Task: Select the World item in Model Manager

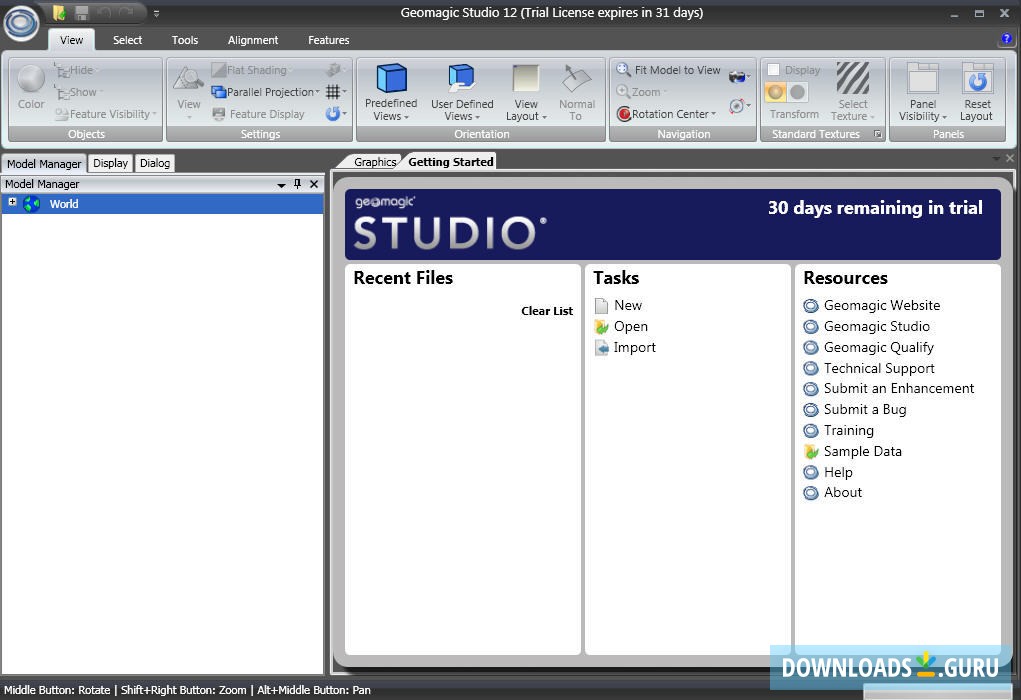Action: click(162, 204)
